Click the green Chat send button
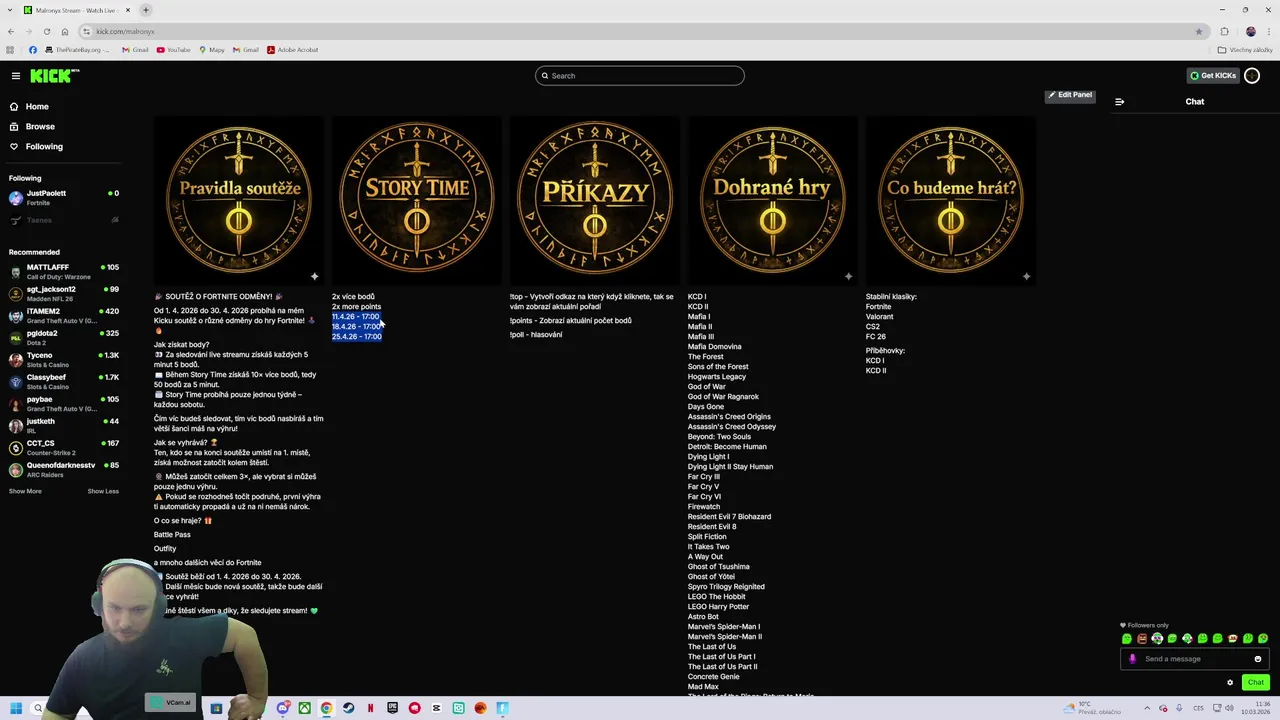1280x720 pixels. click(1256, 683)
